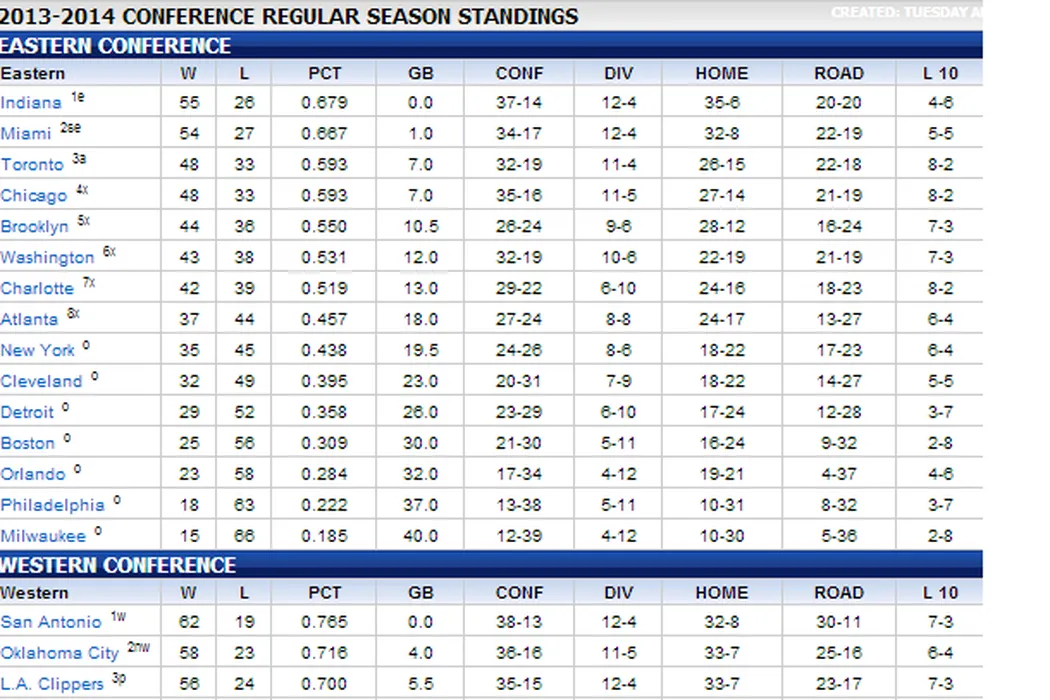
Task: Open the Orlando team link
Action: 33,475
